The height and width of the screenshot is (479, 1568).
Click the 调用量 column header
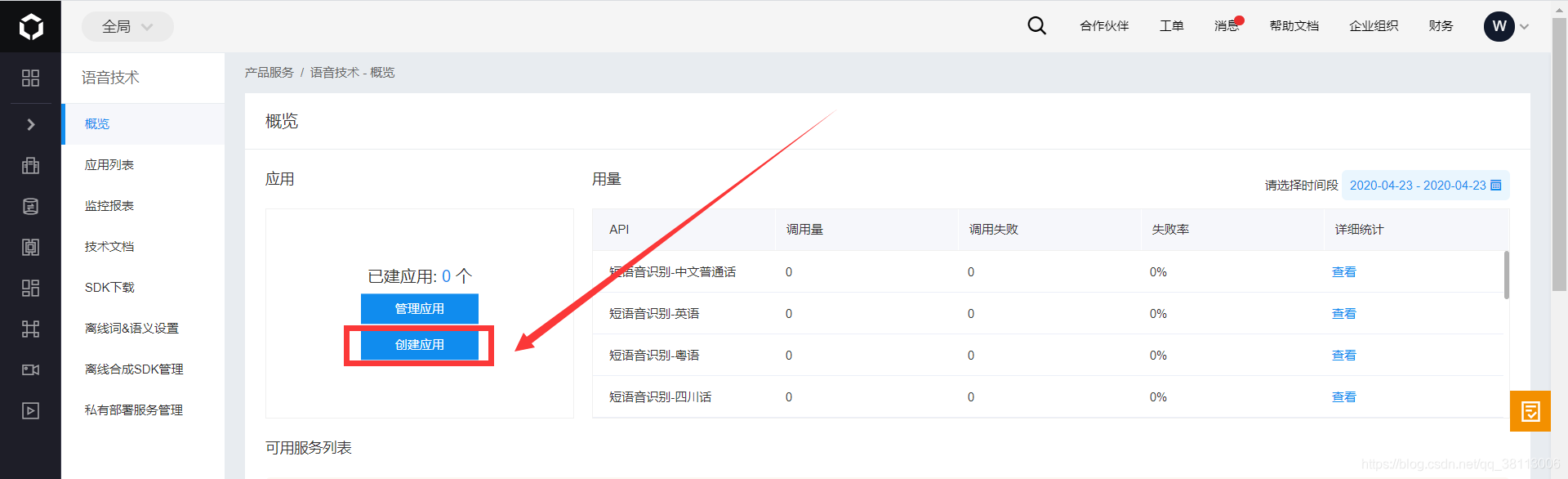pos(804,230)
